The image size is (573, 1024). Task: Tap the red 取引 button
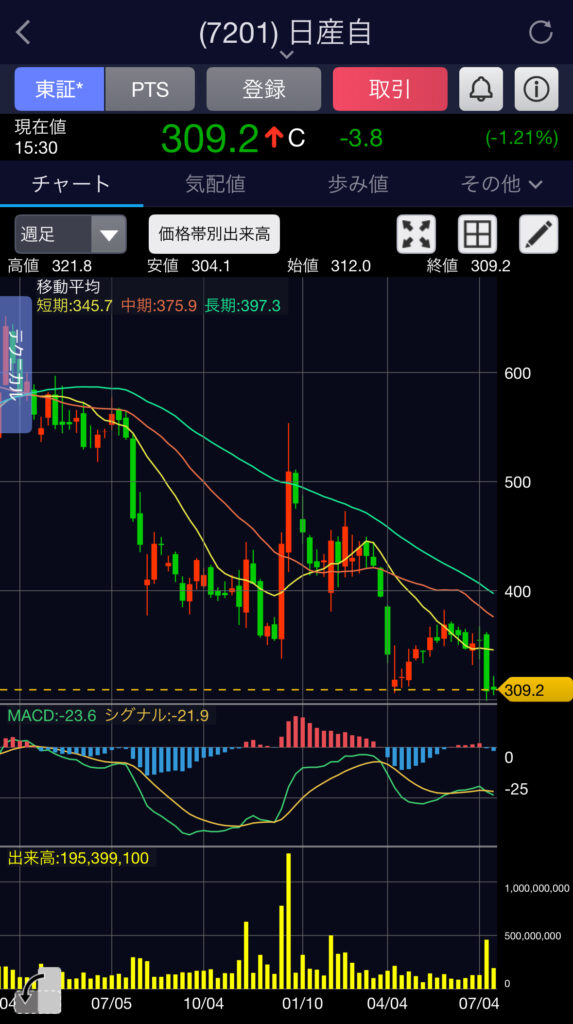(x=390, y=89)
